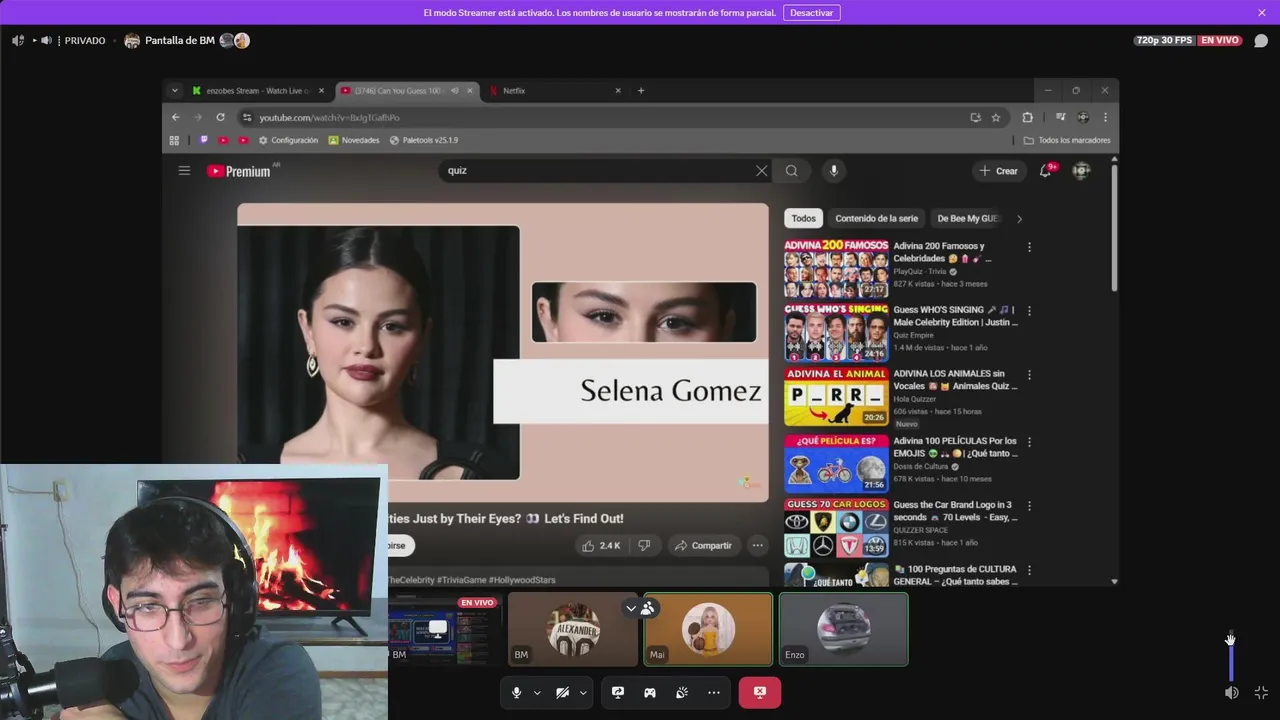Image resolution: width=1280 pixels, height=720 pixels.
Task: Open Guess WHO'S SINGING video title
Action: pyautogui.click(x=955, y=316)
